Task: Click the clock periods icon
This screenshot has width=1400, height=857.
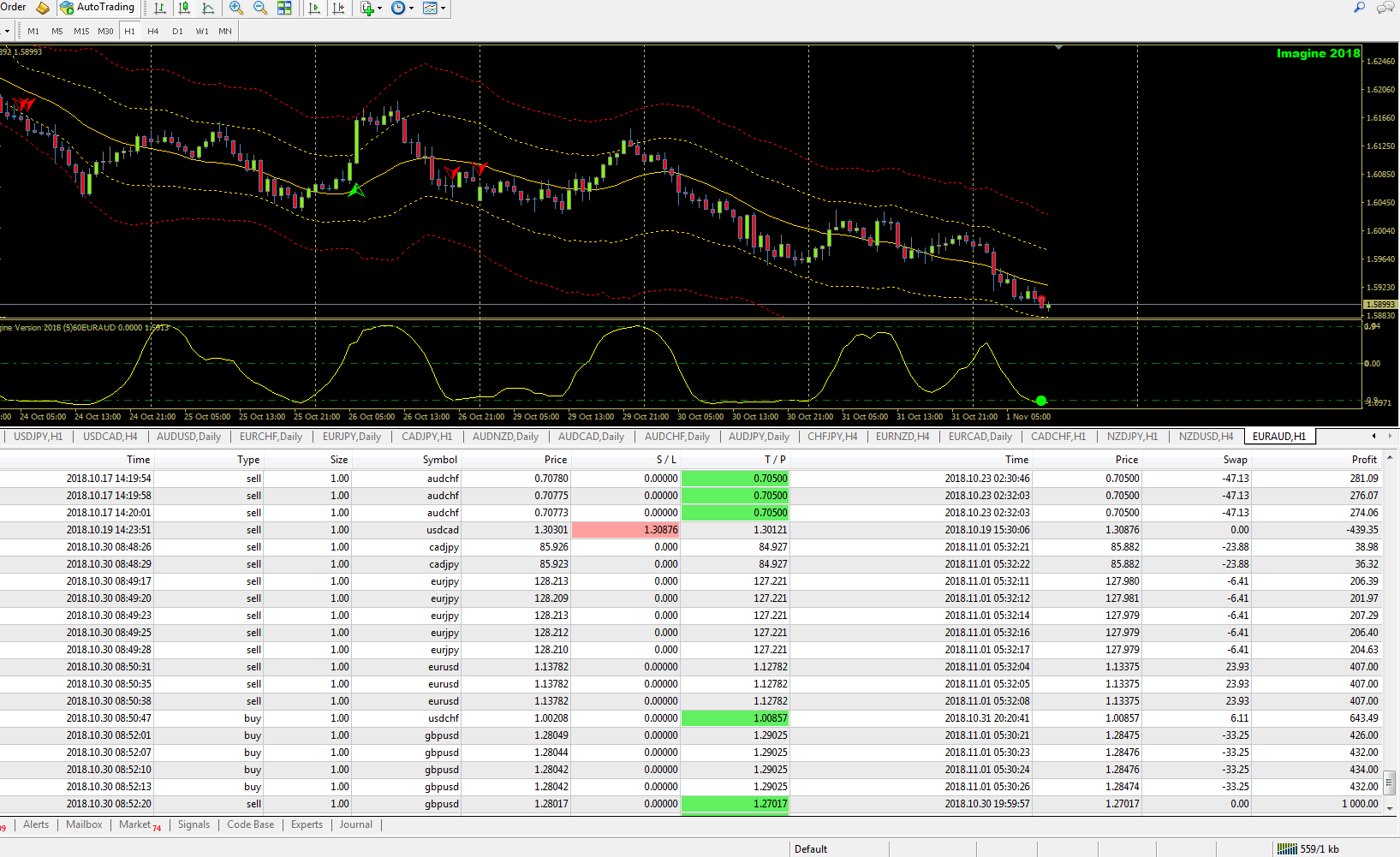Action: (398, 8)
